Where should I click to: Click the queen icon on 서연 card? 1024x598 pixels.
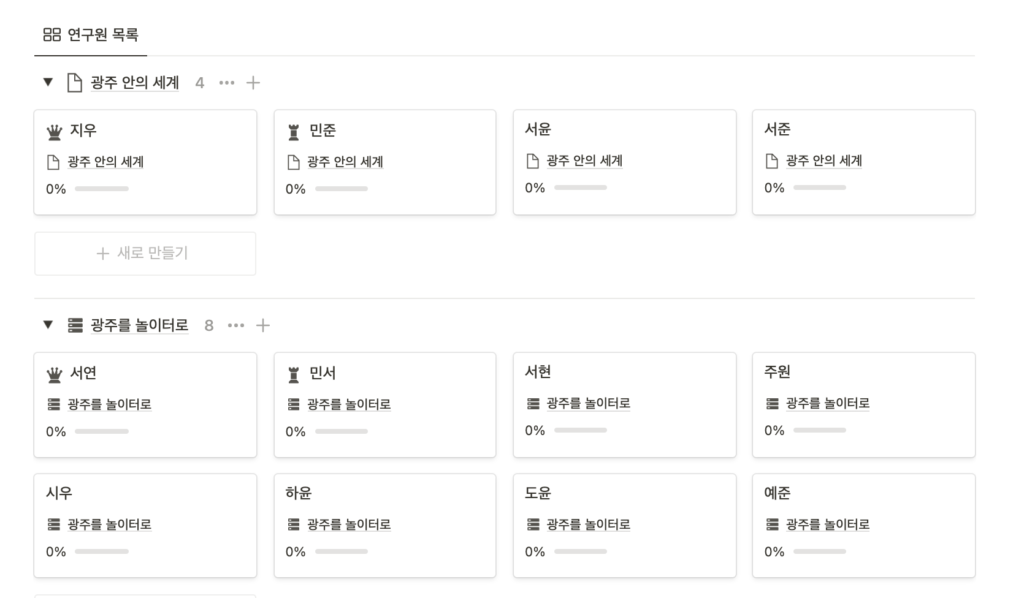pos(55,374)
